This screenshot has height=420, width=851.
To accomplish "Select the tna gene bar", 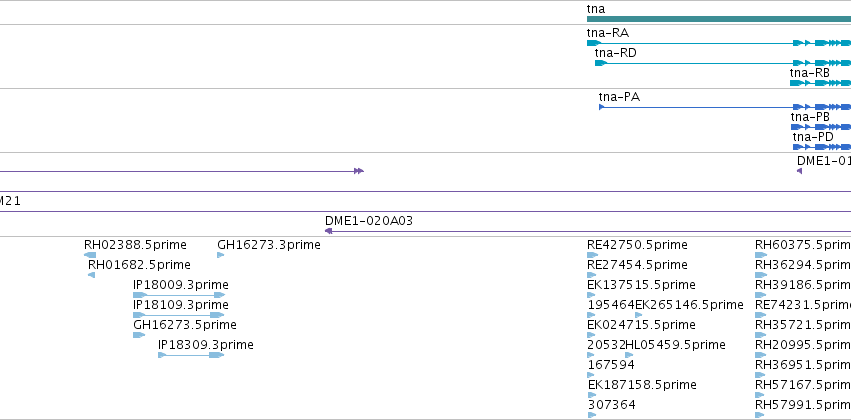I will 719,19.
